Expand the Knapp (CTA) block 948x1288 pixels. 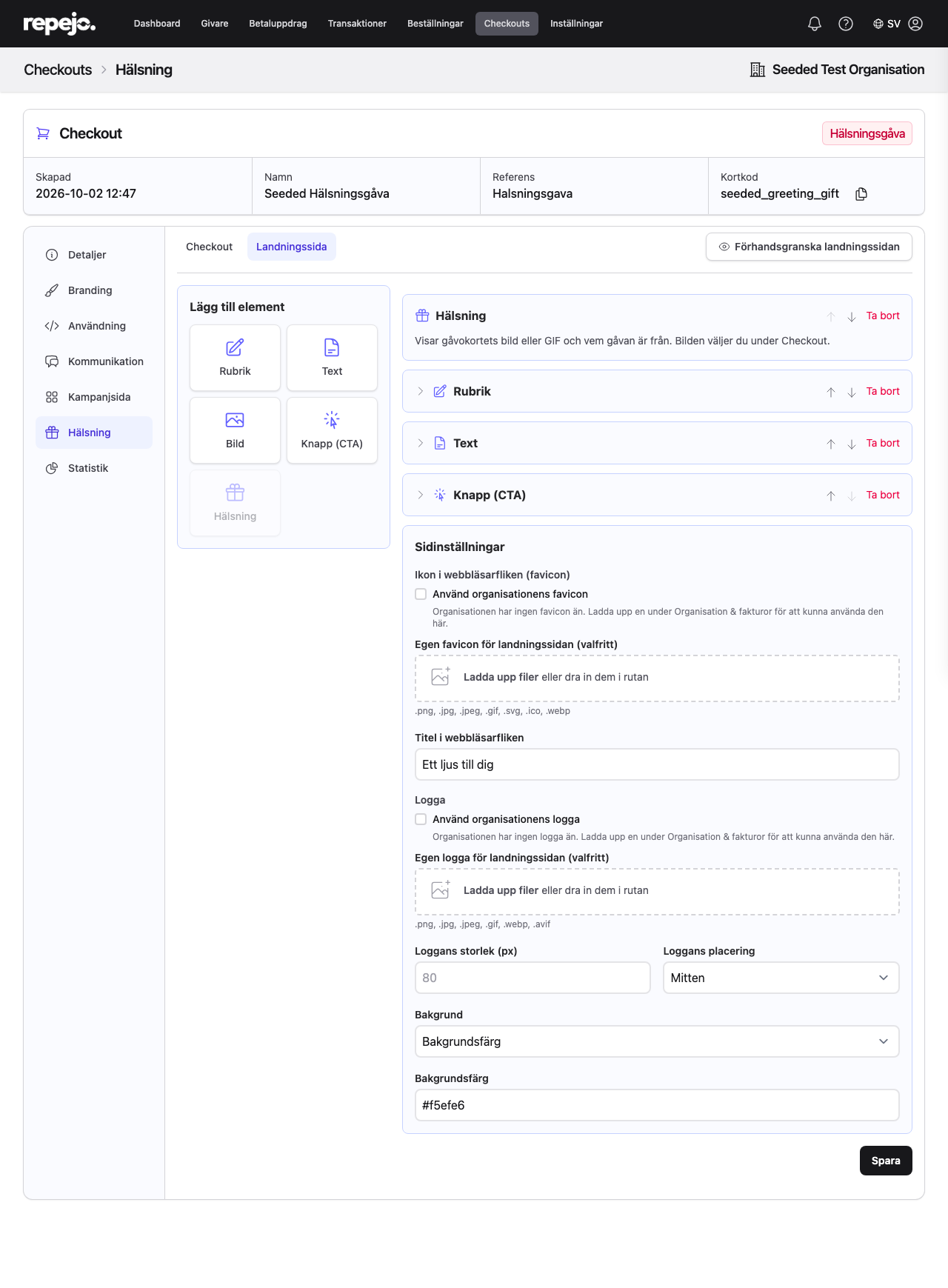[421, 495]
